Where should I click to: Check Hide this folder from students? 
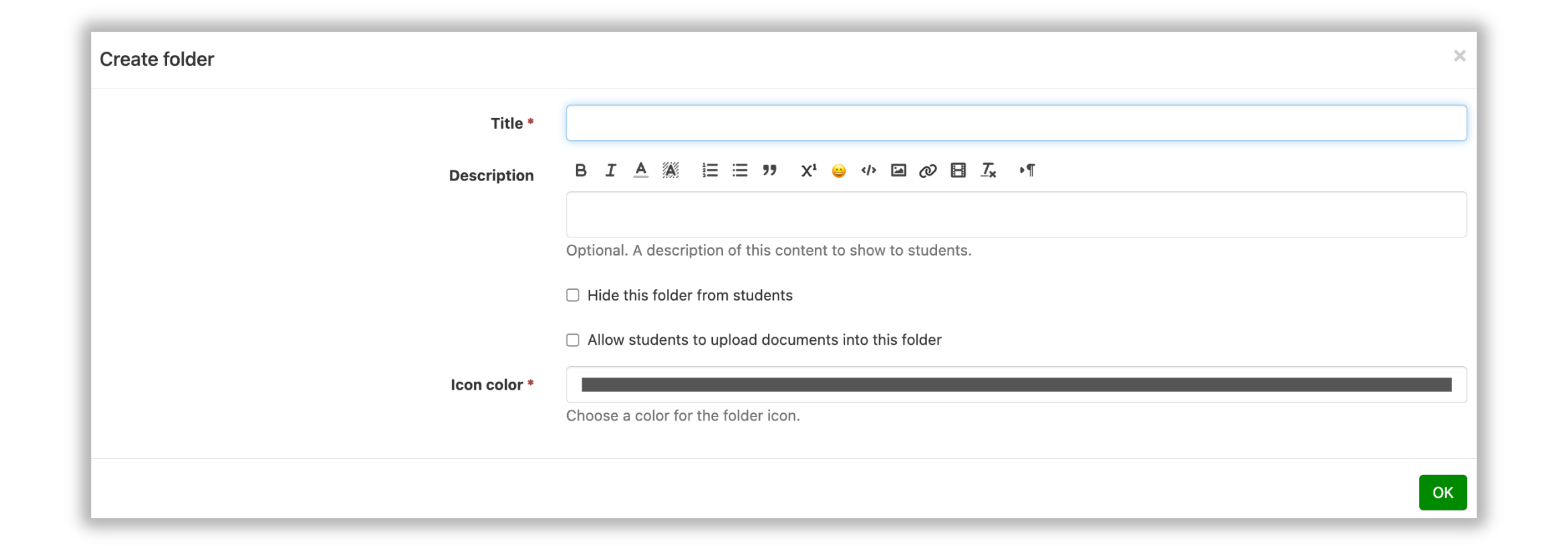coord(573,295)
